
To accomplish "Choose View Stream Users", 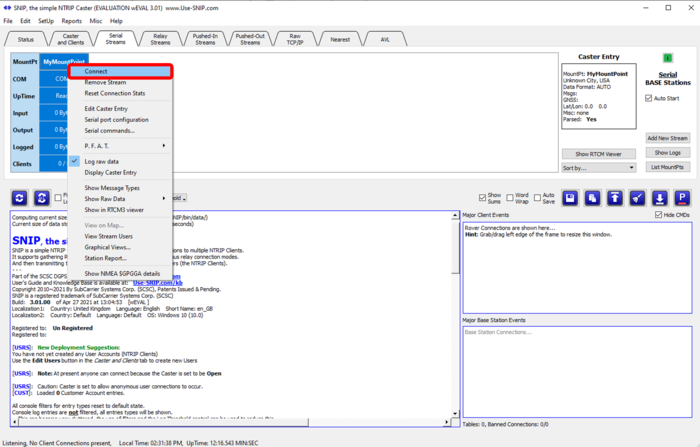I will coord(108,236).
